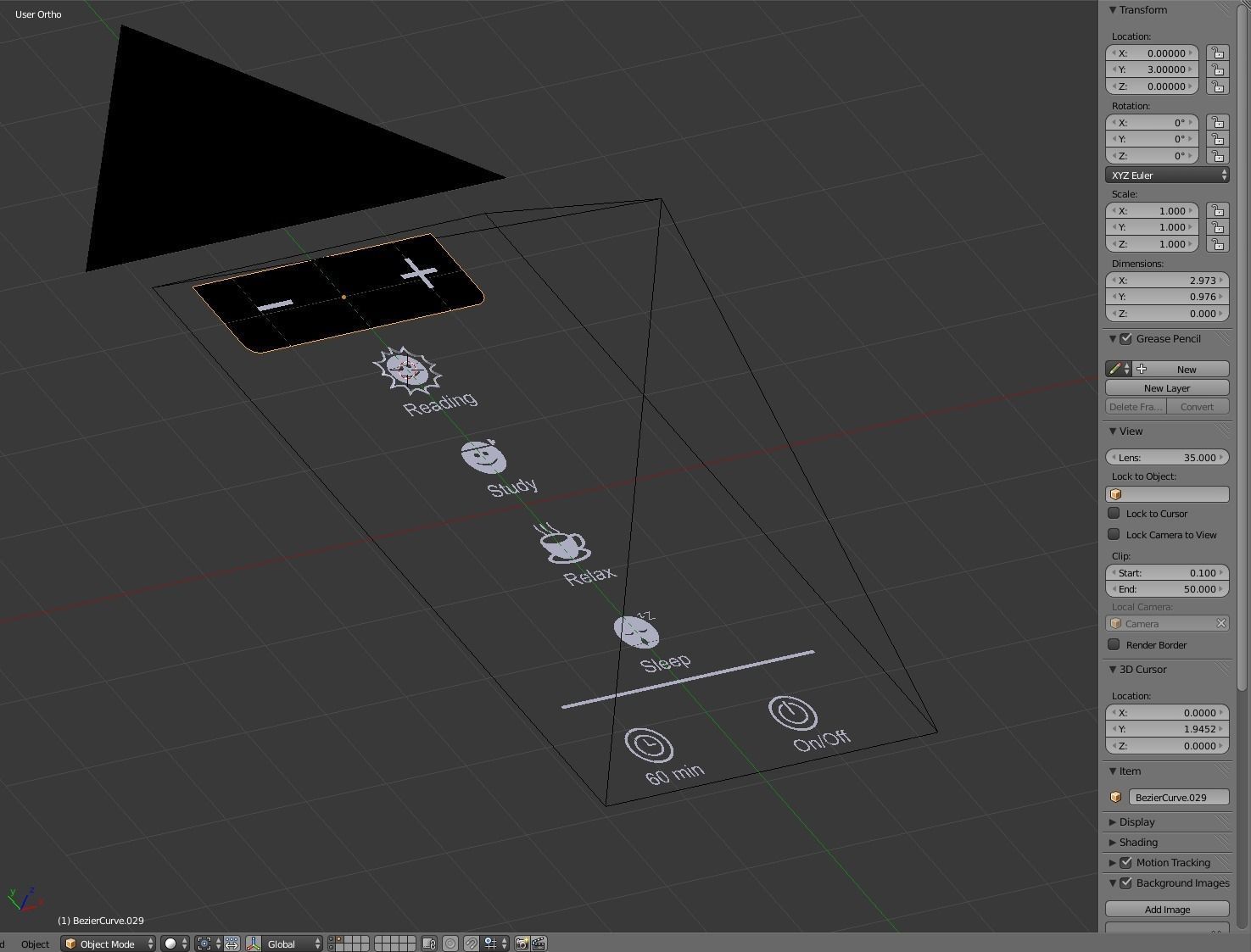Click the BezierCurve.029 name field

1179,797
